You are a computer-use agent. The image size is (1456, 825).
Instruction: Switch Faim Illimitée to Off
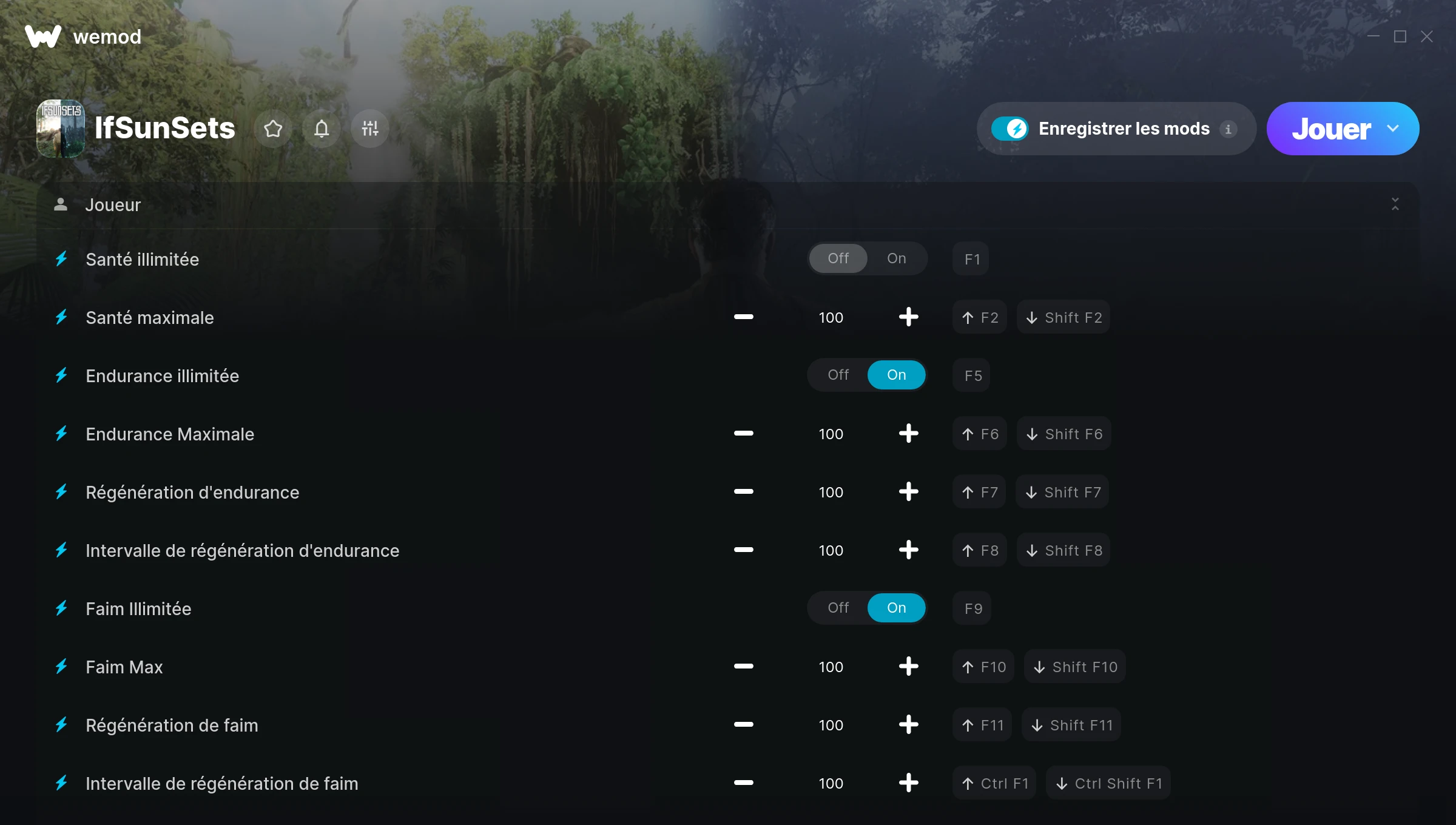(x=838, y=608)
